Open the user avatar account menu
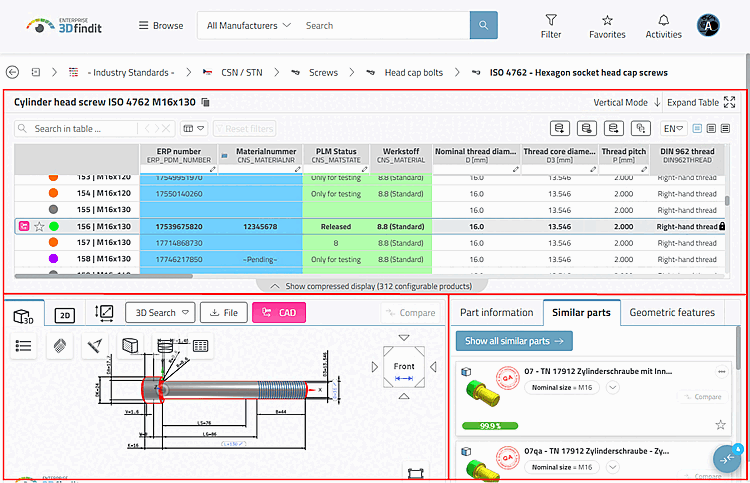The width and height of the screenshot is (750, 483). pyautogui.click(x=708, y=26)
